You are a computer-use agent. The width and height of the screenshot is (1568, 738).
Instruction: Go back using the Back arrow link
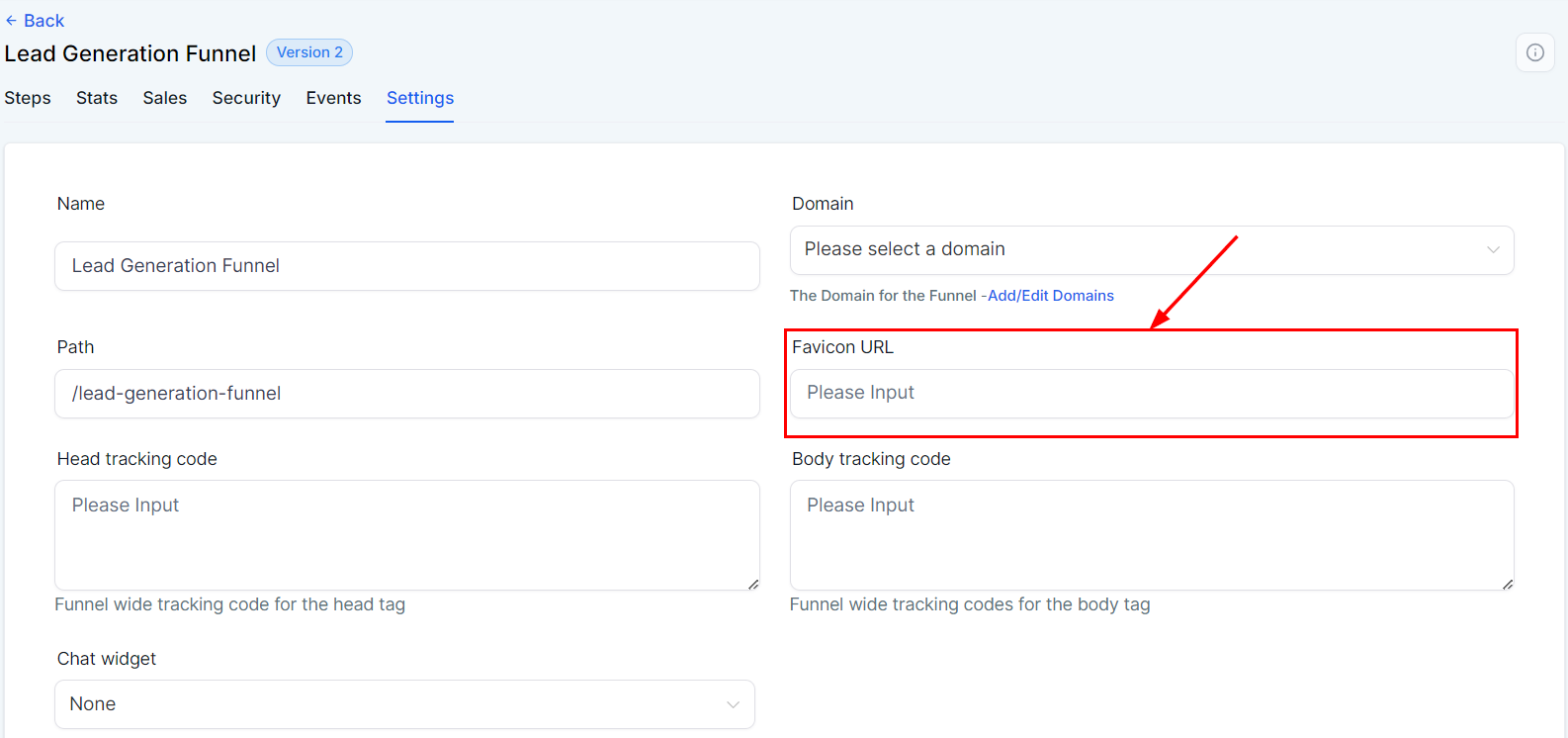pyautogui.click(x=35, y=21)
